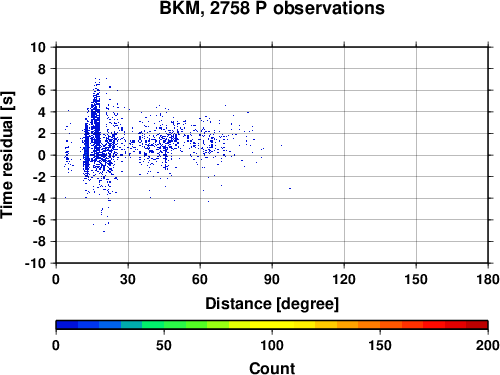This screenshot has width=500, height=375.
Task: Click y-axis tick label '8'
Action: [42, 69]
